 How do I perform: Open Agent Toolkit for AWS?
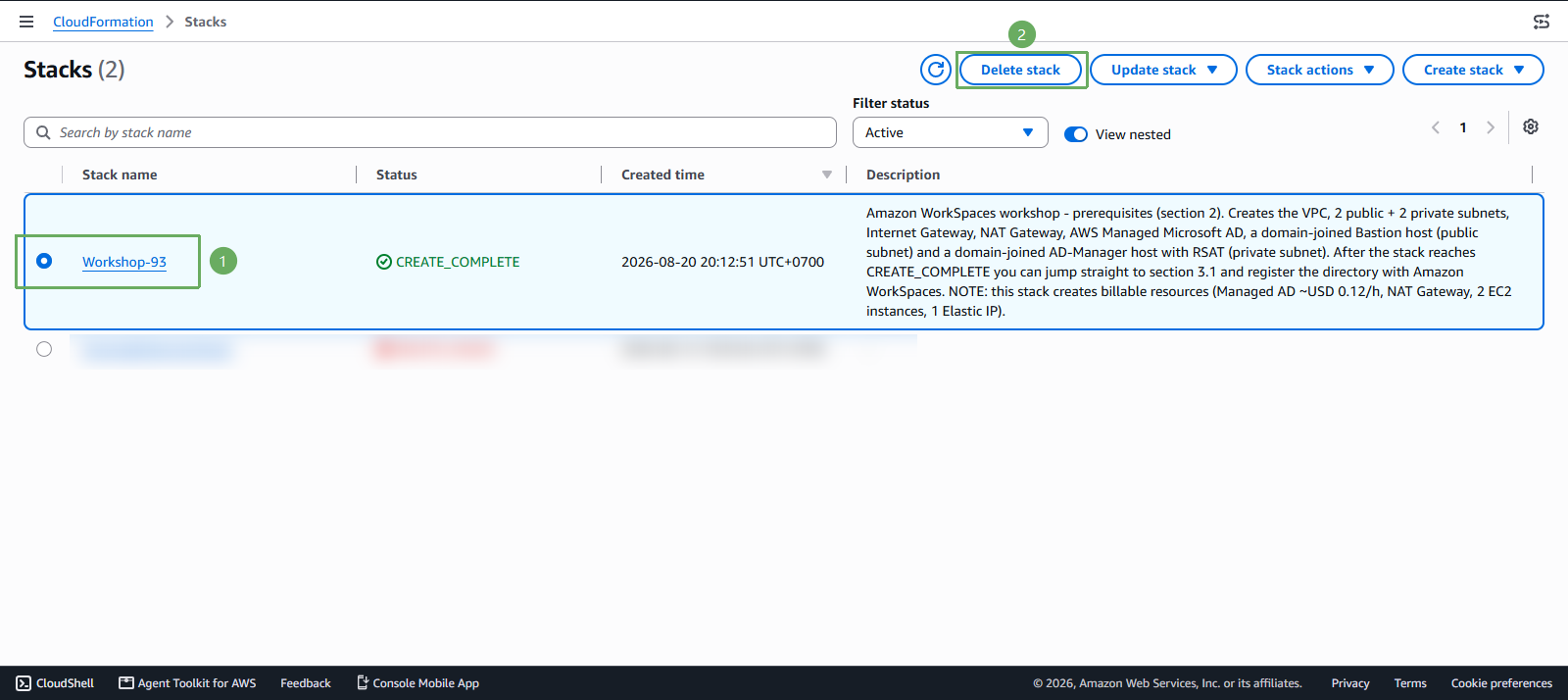[187, 683]
